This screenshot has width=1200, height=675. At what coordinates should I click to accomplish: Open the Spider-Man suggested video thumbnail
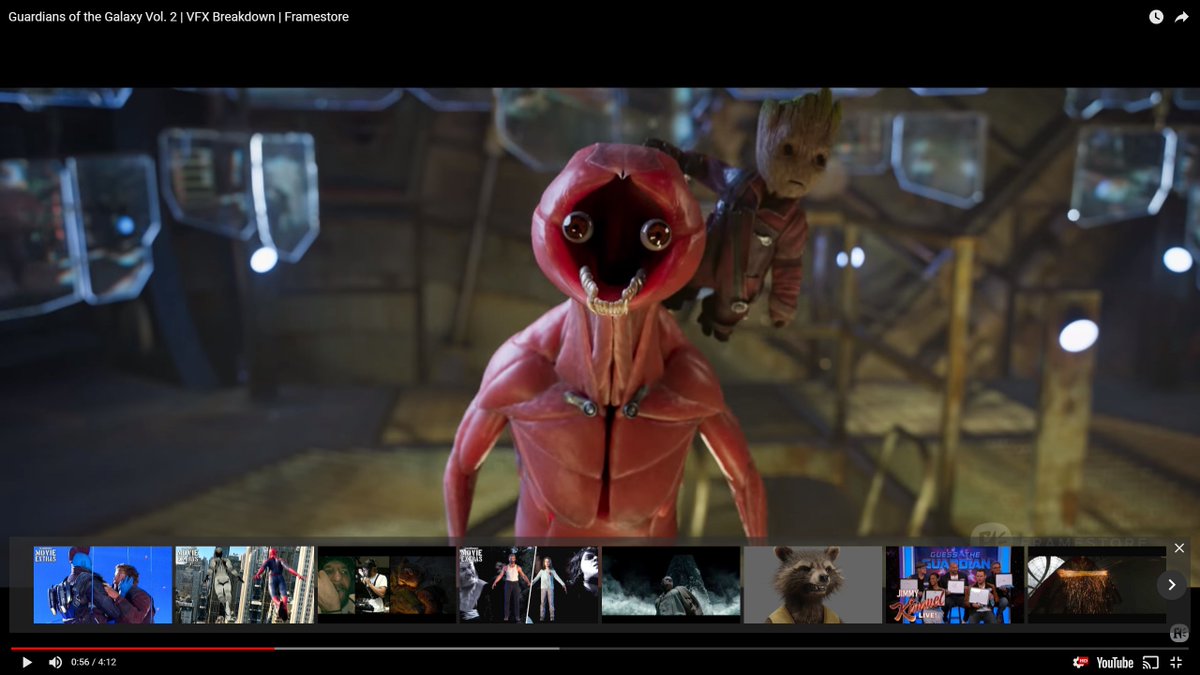coord(245,585)
